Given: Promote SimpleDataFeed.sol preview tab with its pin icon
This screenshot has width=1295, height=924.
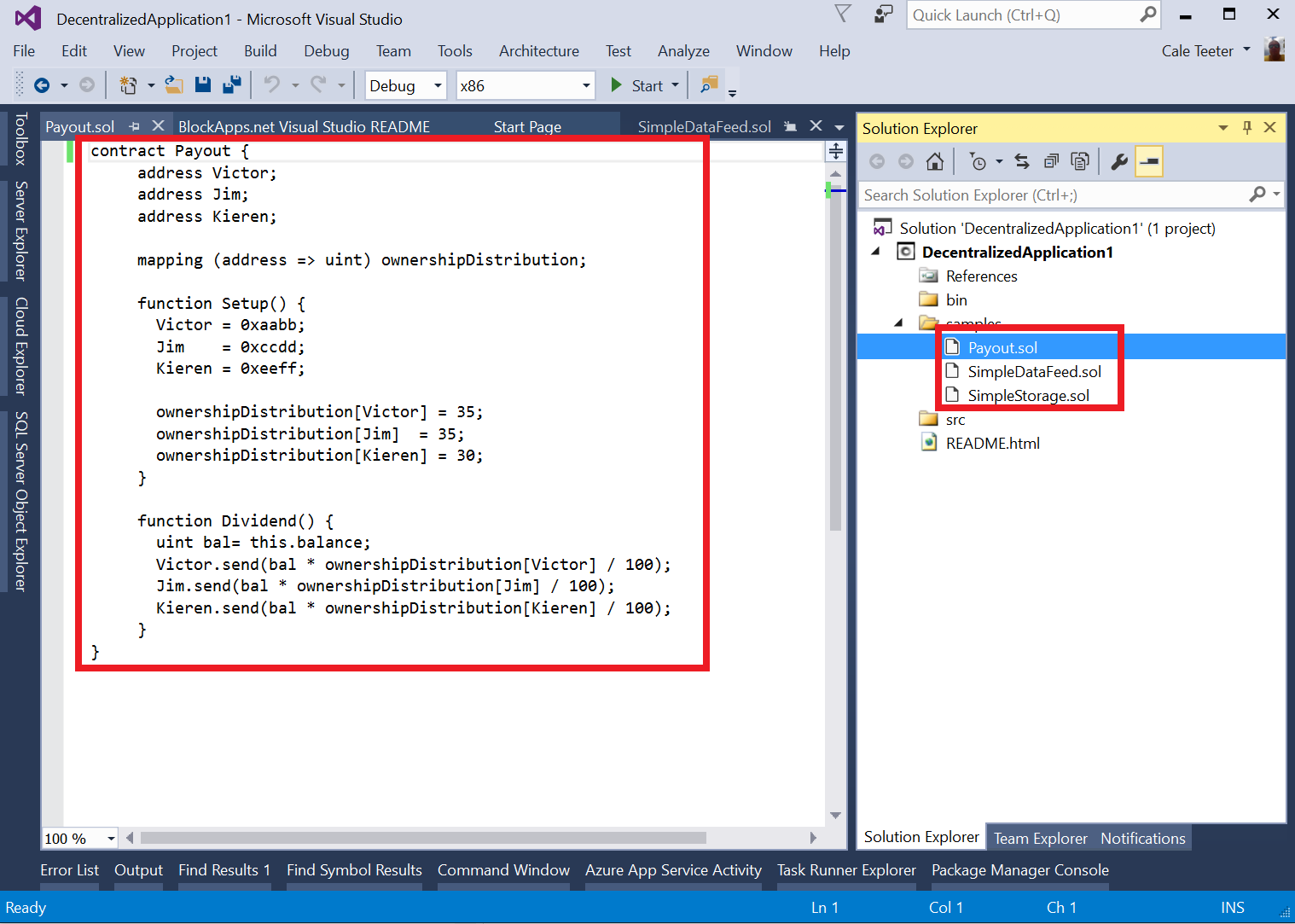Looking at the screenshot, I should pyautogui.click(x=791, y=126).
